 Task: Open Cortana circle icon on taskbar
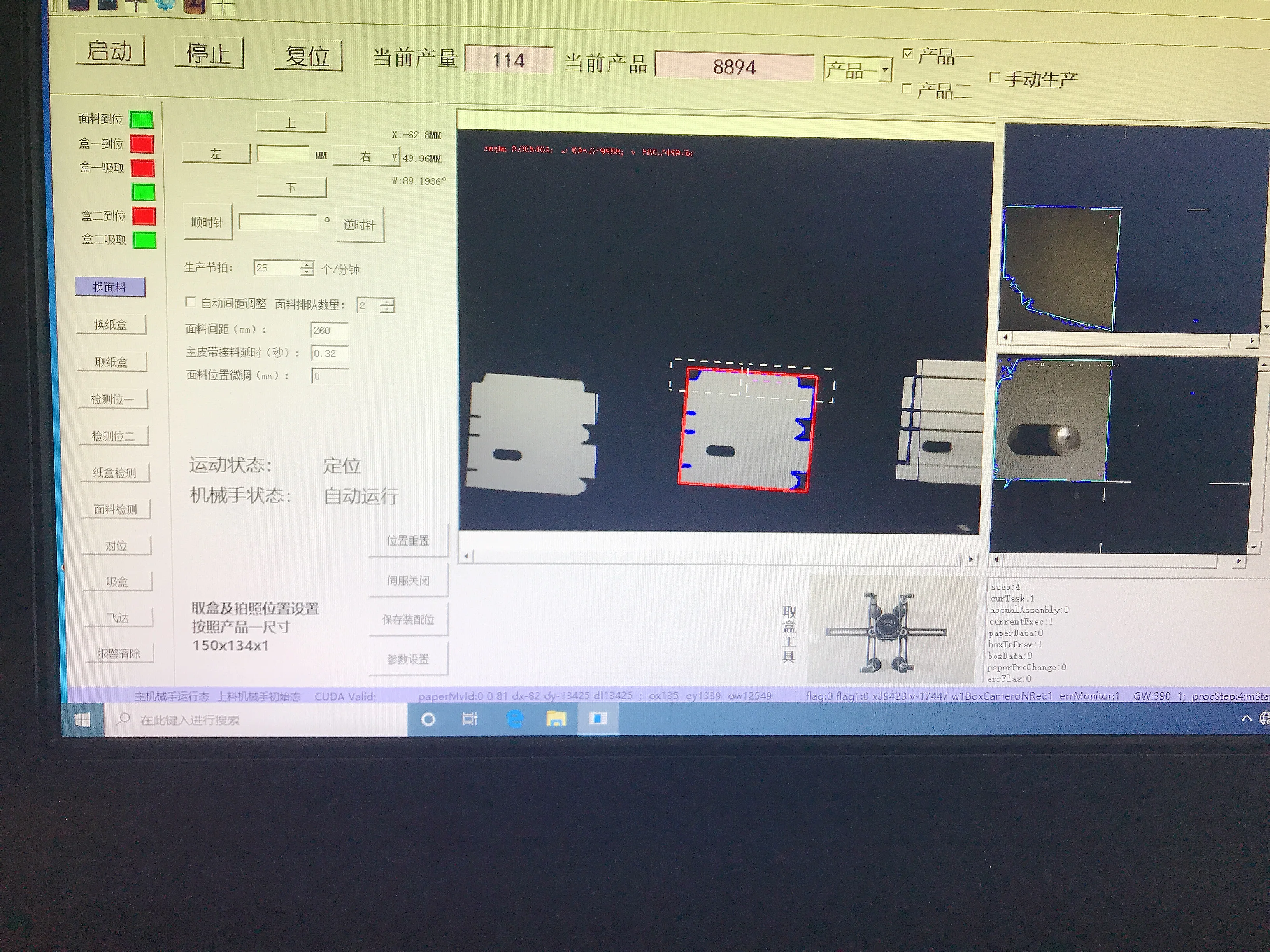pyautogui.click(x=428, y=719)
